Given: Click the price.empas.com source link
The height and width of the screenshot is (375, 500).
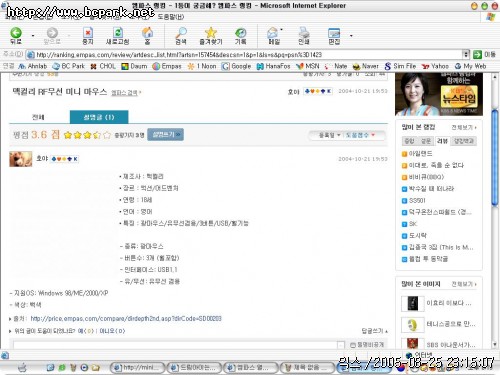Looking at the screenshot, I should [x=126, y=318].
